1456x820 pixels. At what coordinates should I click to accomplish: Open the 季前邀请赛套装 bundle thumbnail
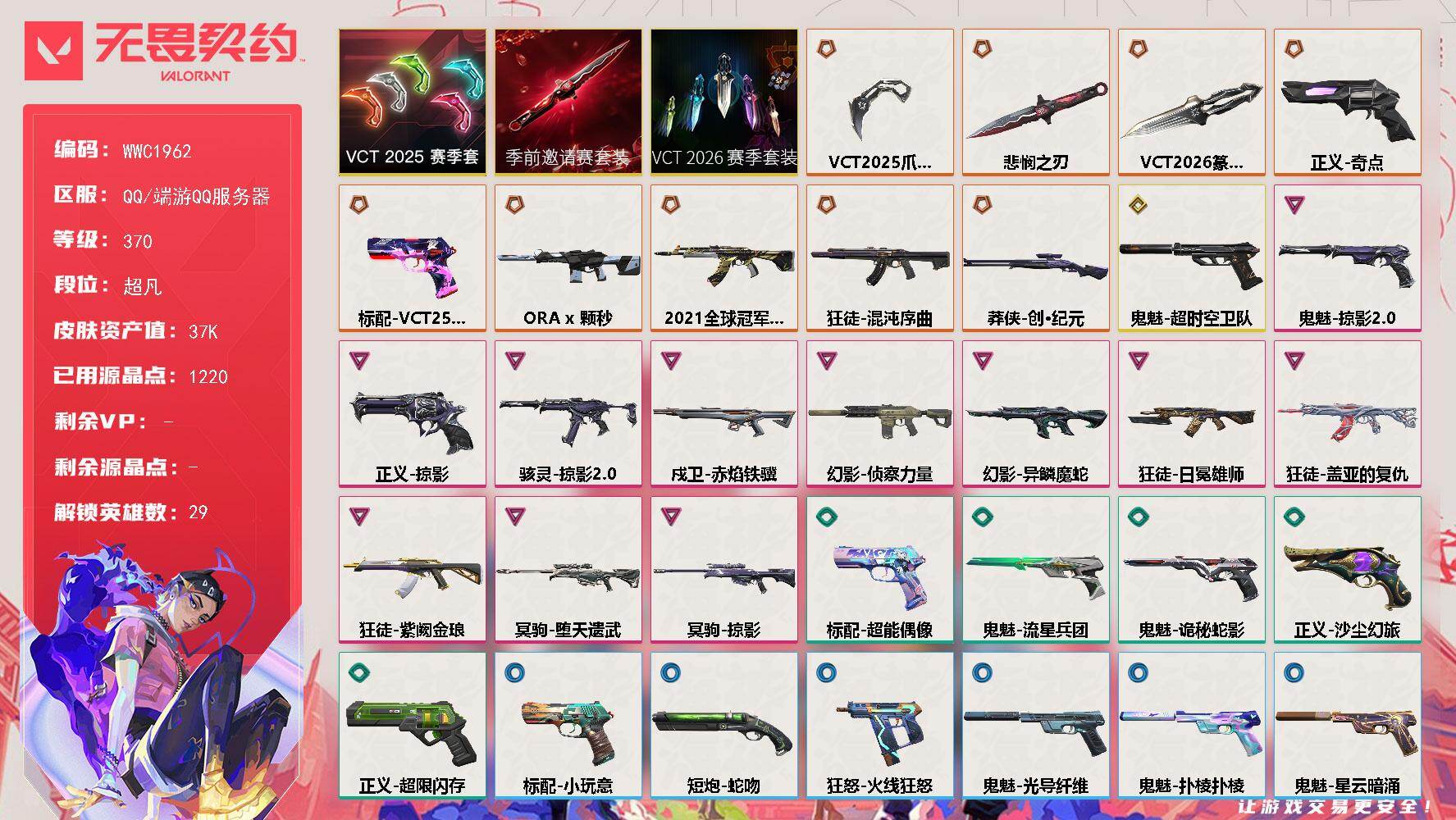coord(568,102)
